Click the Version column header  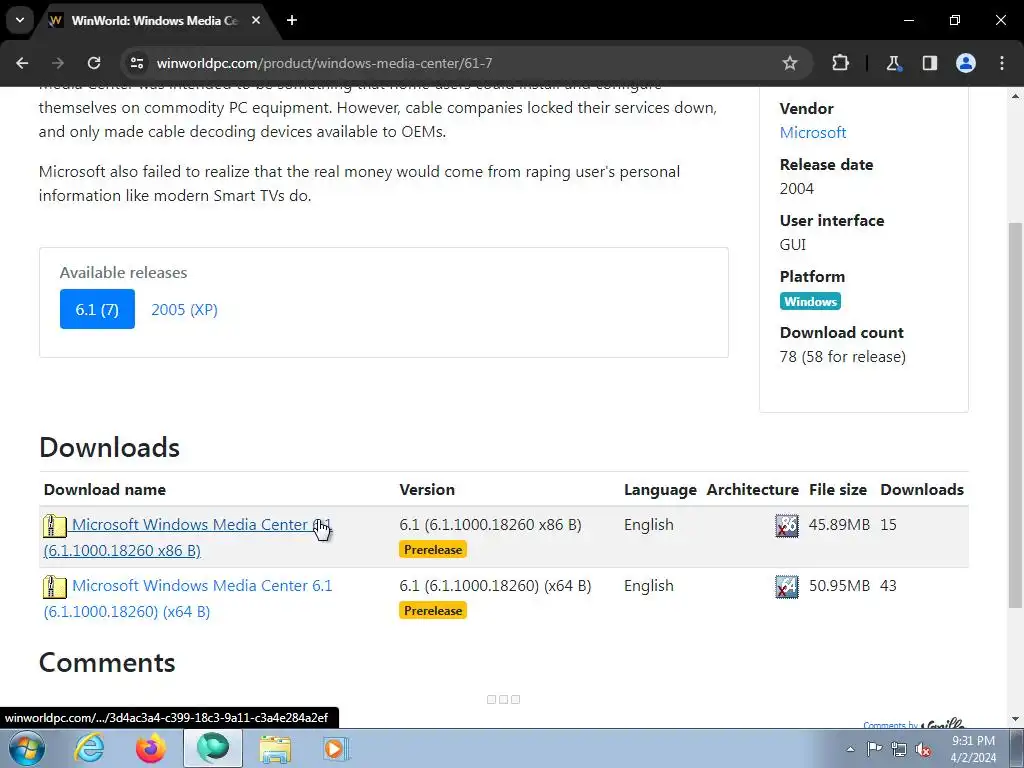427,490
